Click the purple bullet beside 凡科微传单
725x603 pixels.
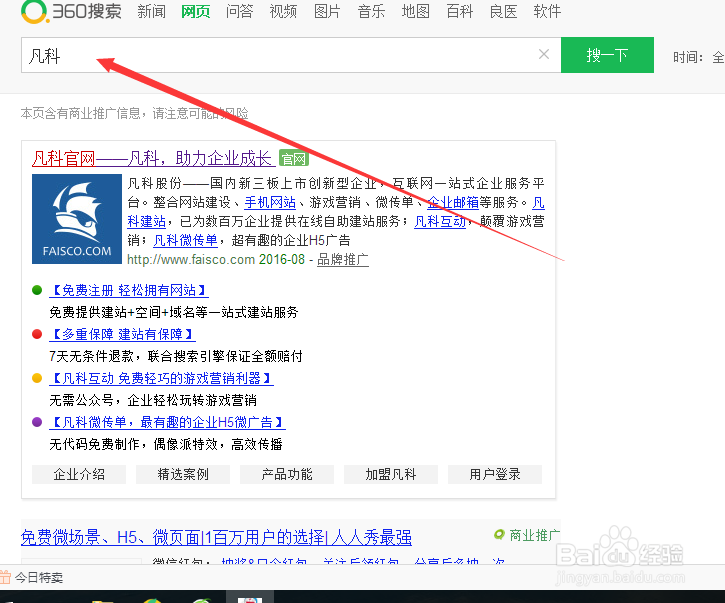37,422
